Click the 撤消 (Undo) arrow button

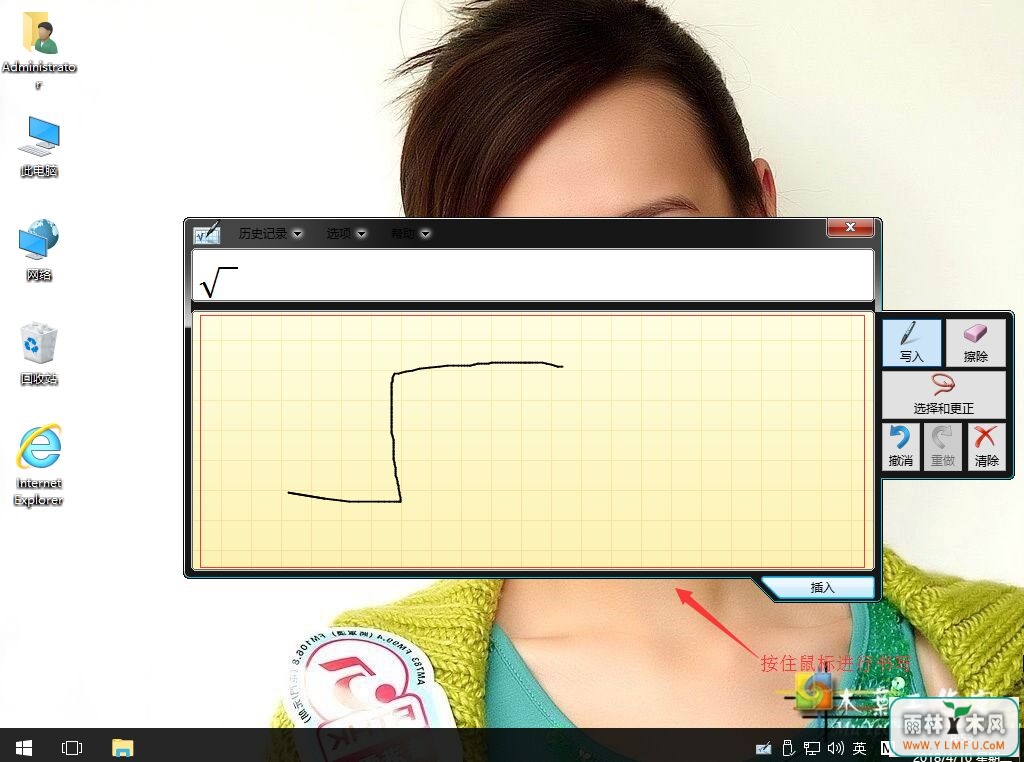(901, 447)
